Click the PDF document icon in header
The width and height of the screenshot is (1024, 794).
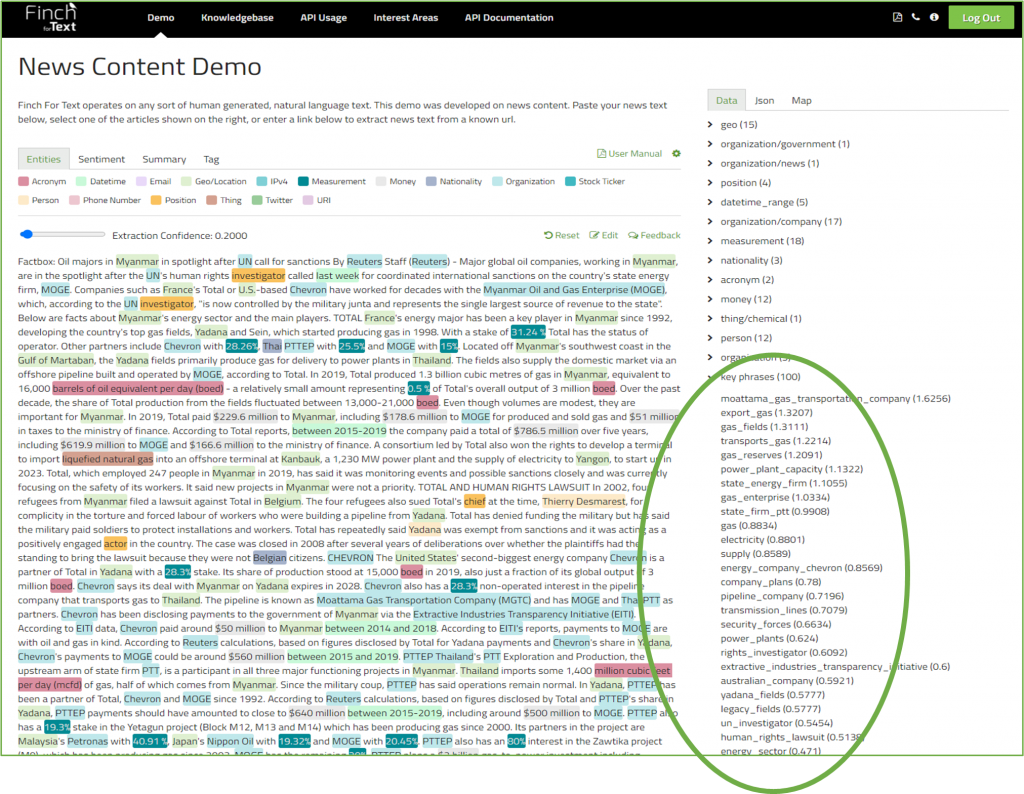tap(897, 18)
